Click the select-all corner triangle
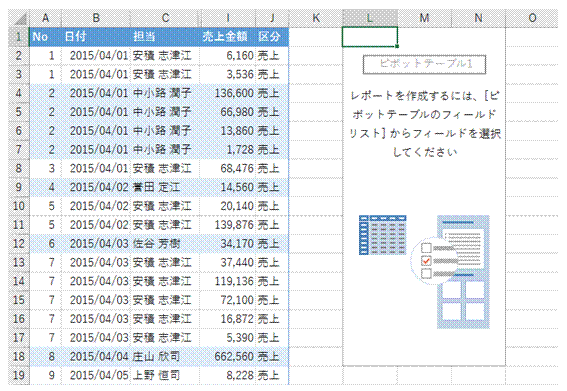Viewport: 567px width, 391px height. [x=19, y=18]
